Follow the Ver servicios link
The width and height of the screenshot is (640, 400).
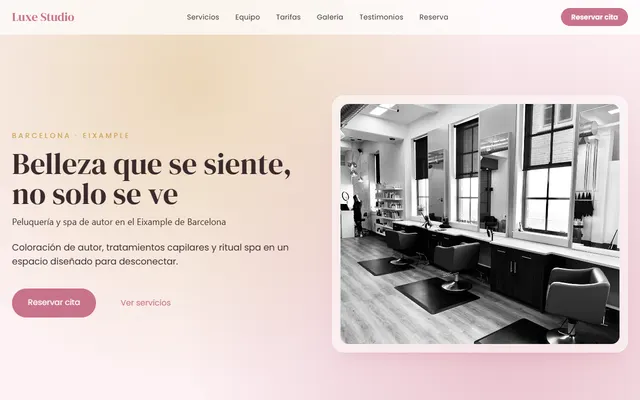[146, 303]
